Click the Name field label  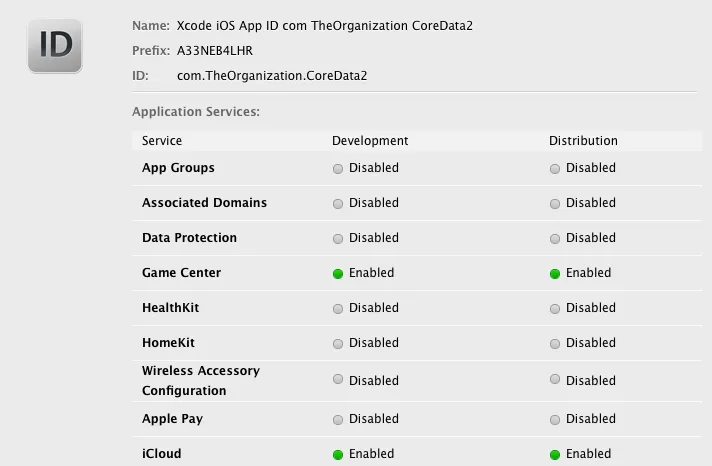tap(151, 26)
